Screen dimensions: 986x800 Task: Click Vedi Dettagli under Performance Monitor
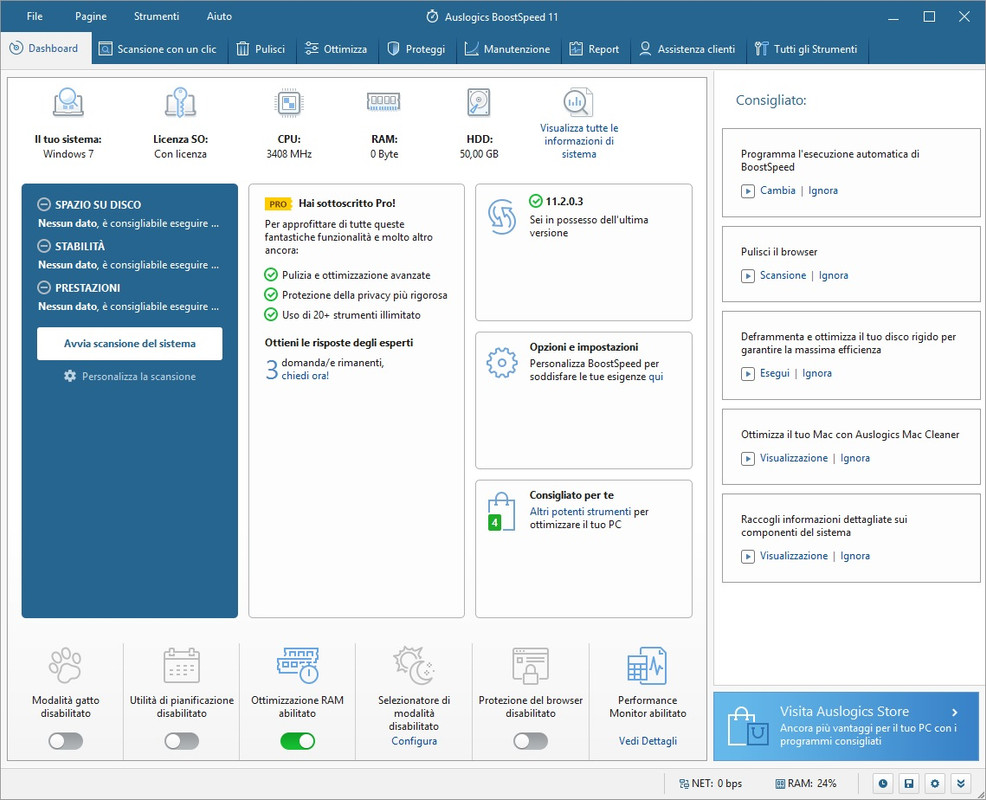pyautogui.click(x=648, y=741)
